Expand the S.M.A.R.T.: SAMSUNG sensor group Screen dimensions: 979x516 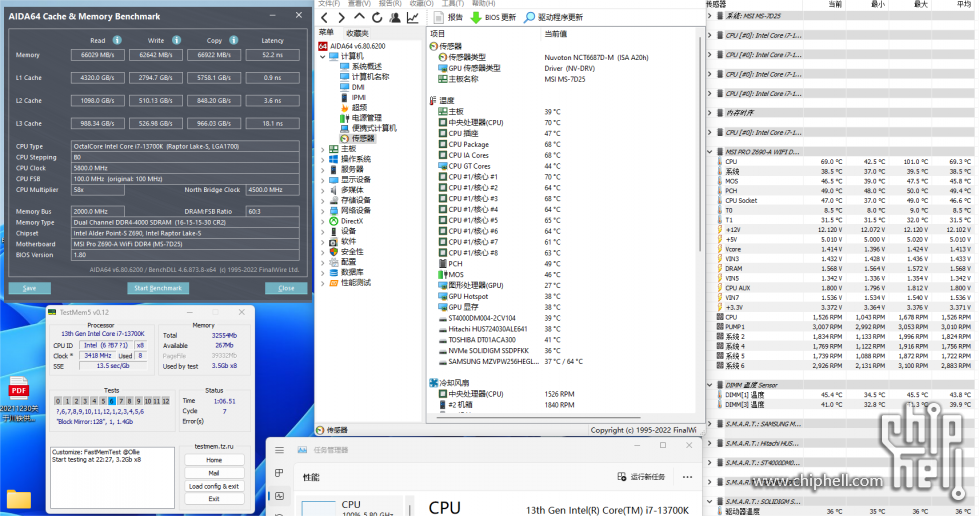pyautogui.click(x=710, y=424)
